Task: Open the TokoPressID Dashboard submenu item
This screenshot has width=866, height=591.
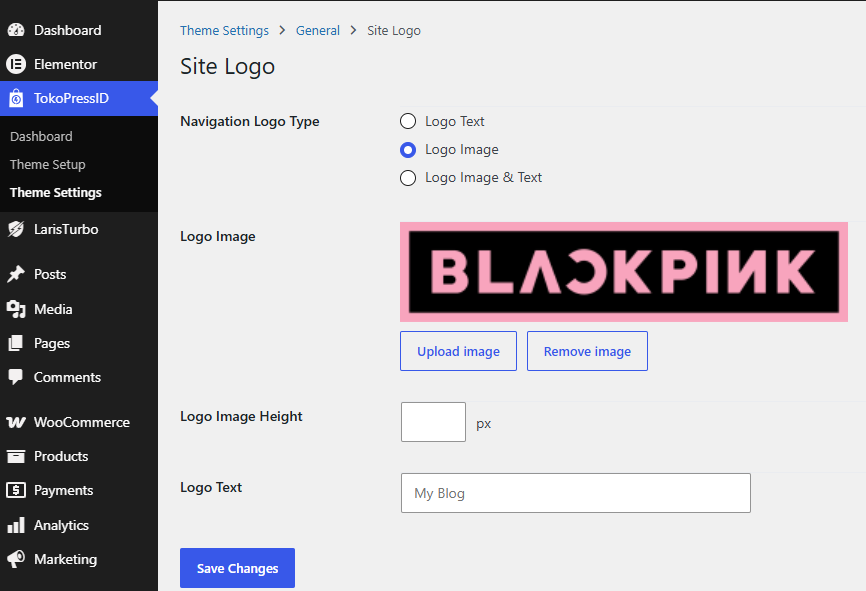Action: [41, 136]
